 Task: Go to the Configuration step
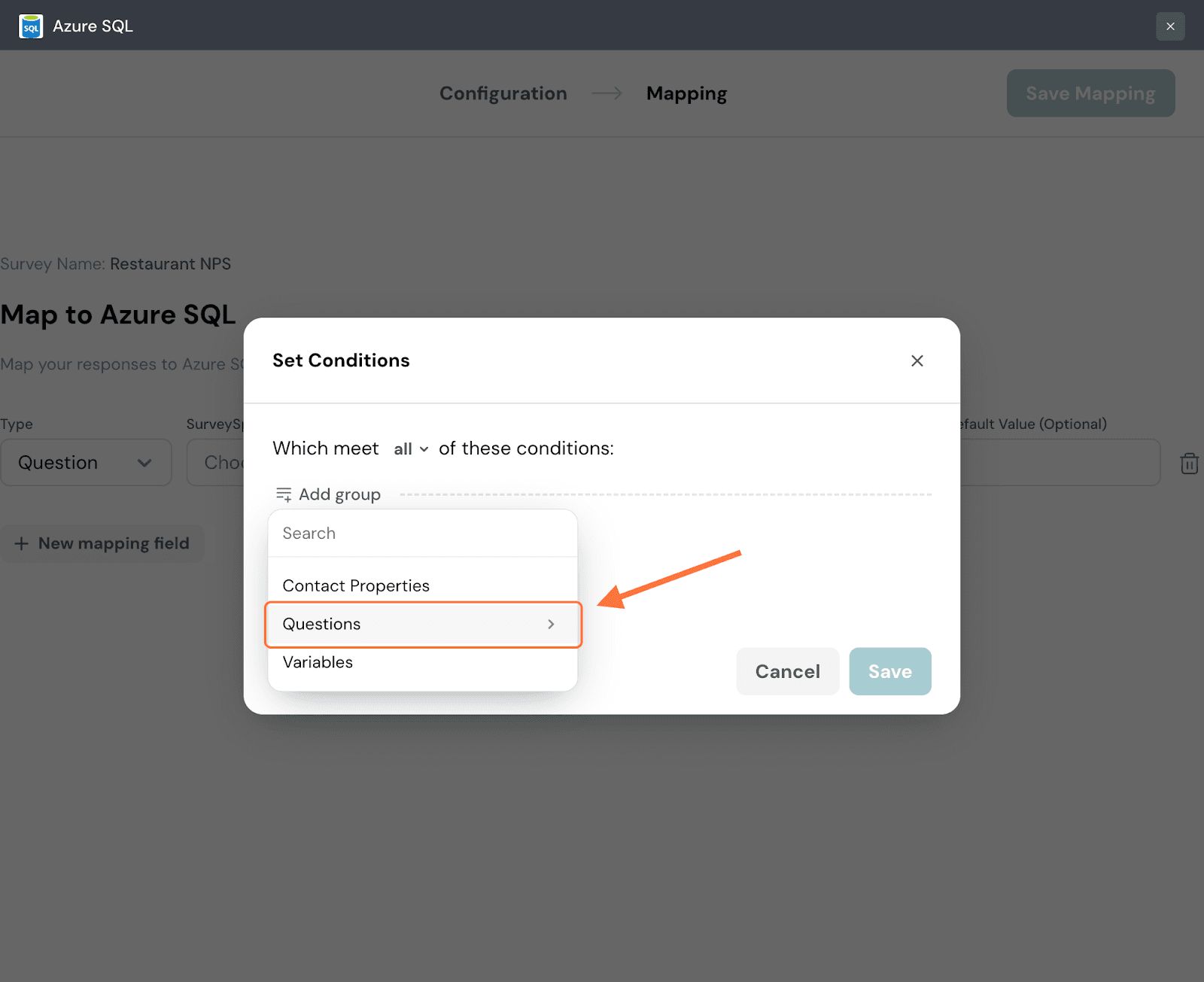pyautogui.click(x=503, y=93)
